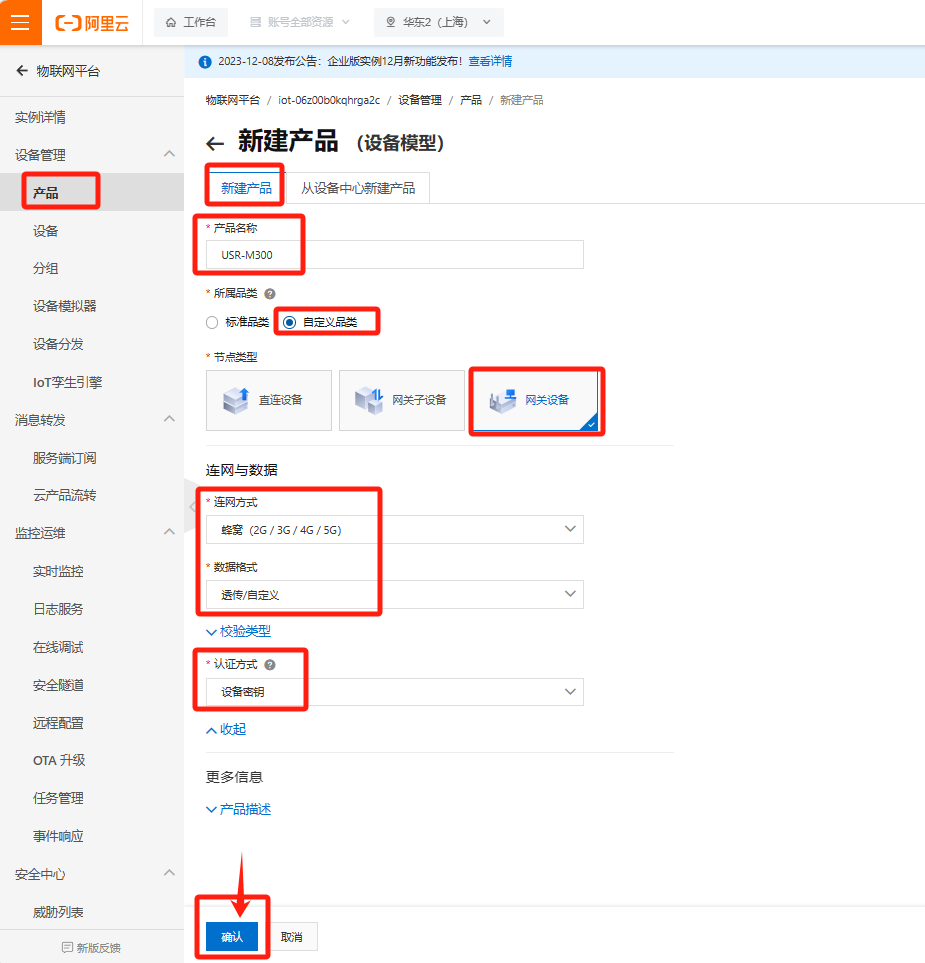Click the Alibaba Cloud logo
Viewport: 925px width, 963px height.
92,23
